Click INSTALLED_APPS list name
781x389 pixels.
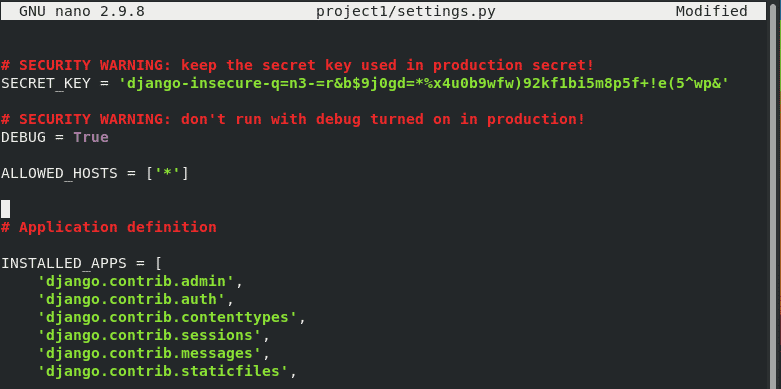click(64, 263)
